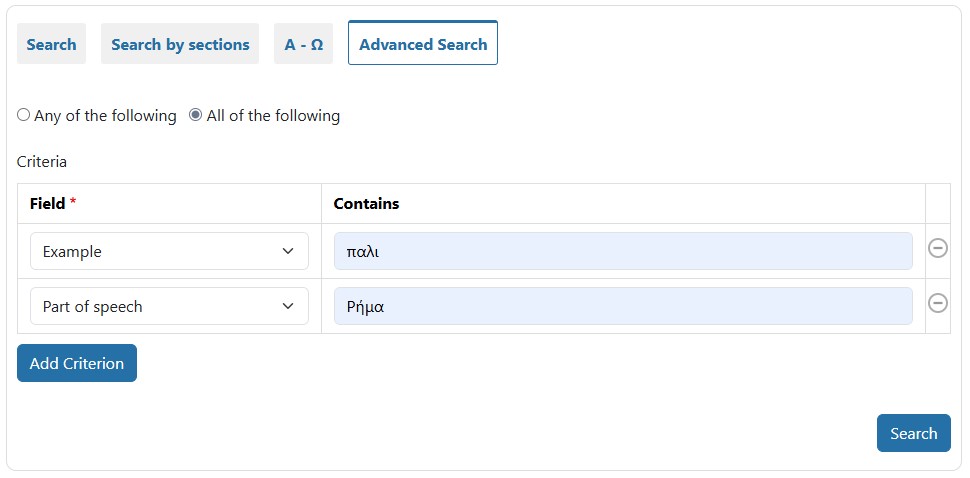Viewport: 970px width, 478px height.
Task: Click the Contains column header
Action: click(366, 203)
